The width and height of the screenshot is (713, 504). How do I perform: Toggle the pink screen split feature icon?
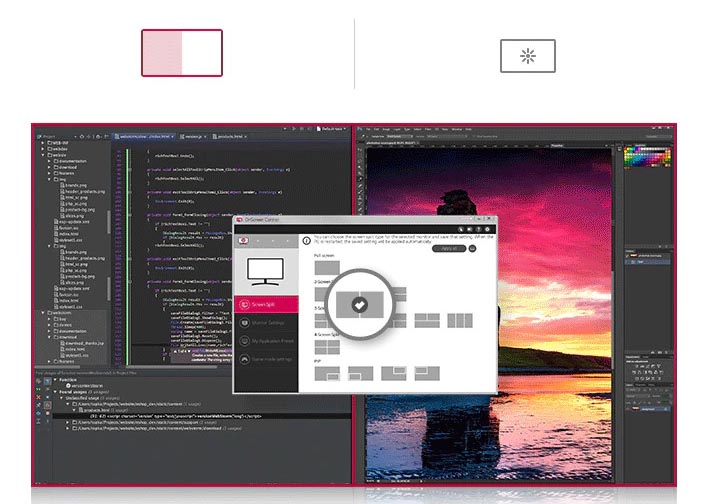182,53
